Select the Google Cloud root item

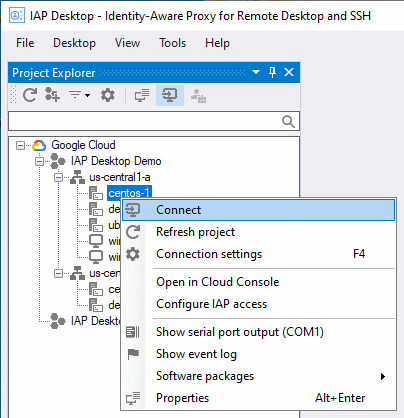[x=83, y=145]
